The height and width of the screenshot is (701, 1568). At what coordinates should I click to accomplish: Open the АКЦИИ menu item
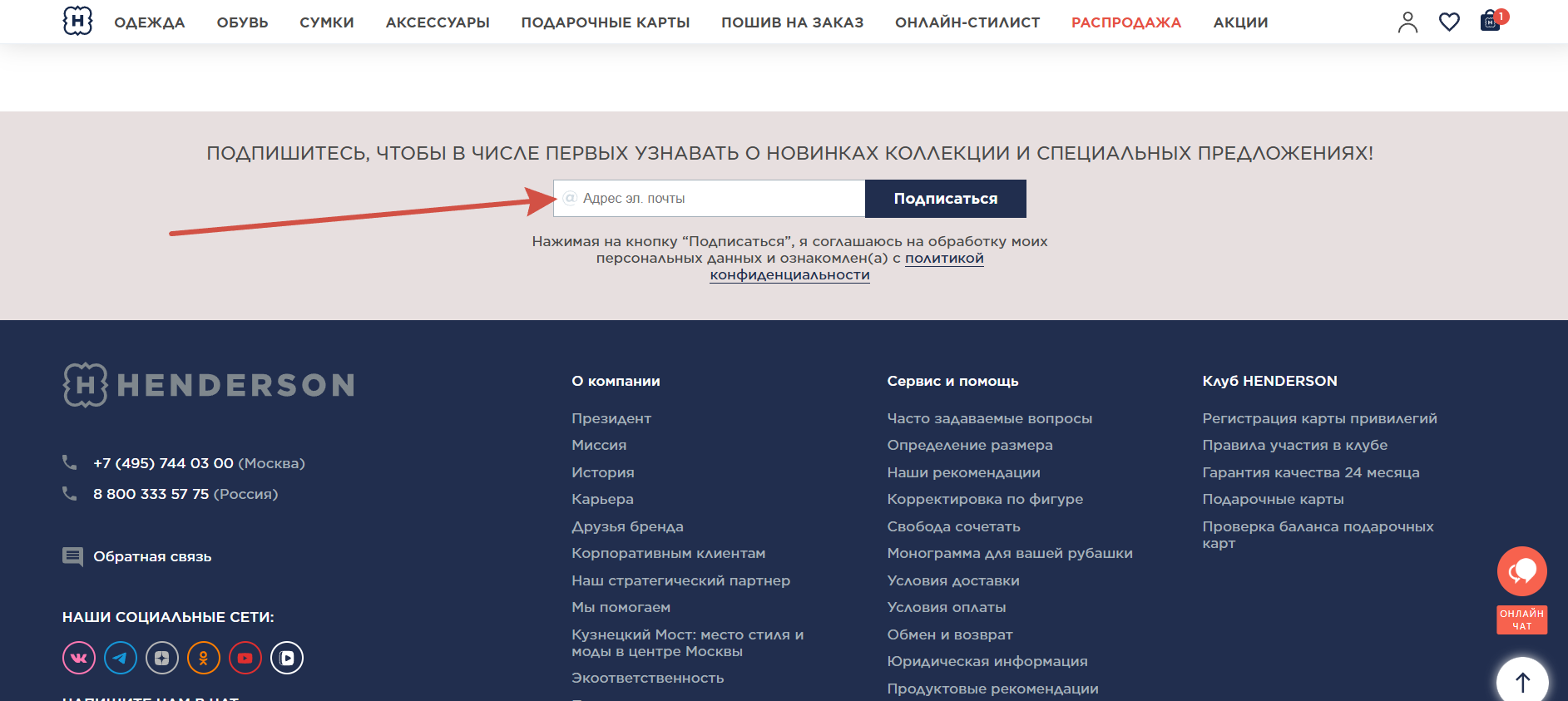tap(1240, 22)
